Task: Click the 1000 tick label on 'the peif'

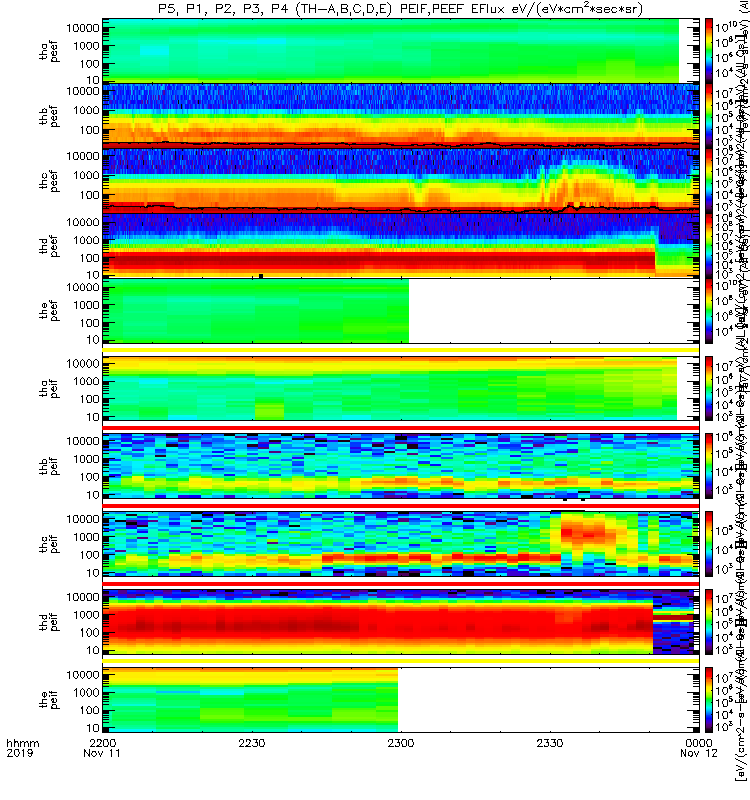Action: tap(86, 692)
